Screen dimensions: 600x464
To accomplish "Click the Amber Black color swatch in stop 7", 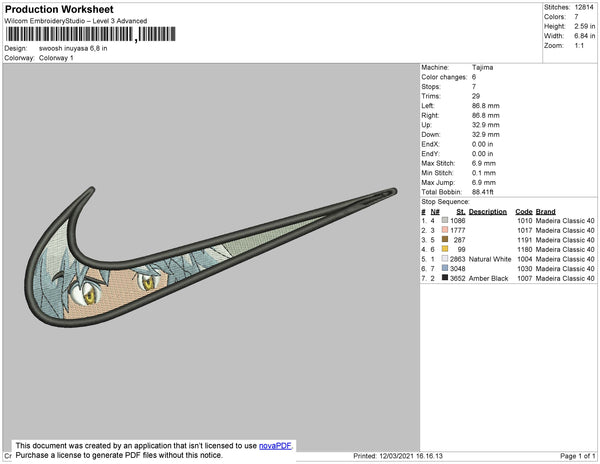I will click(445, 278).
